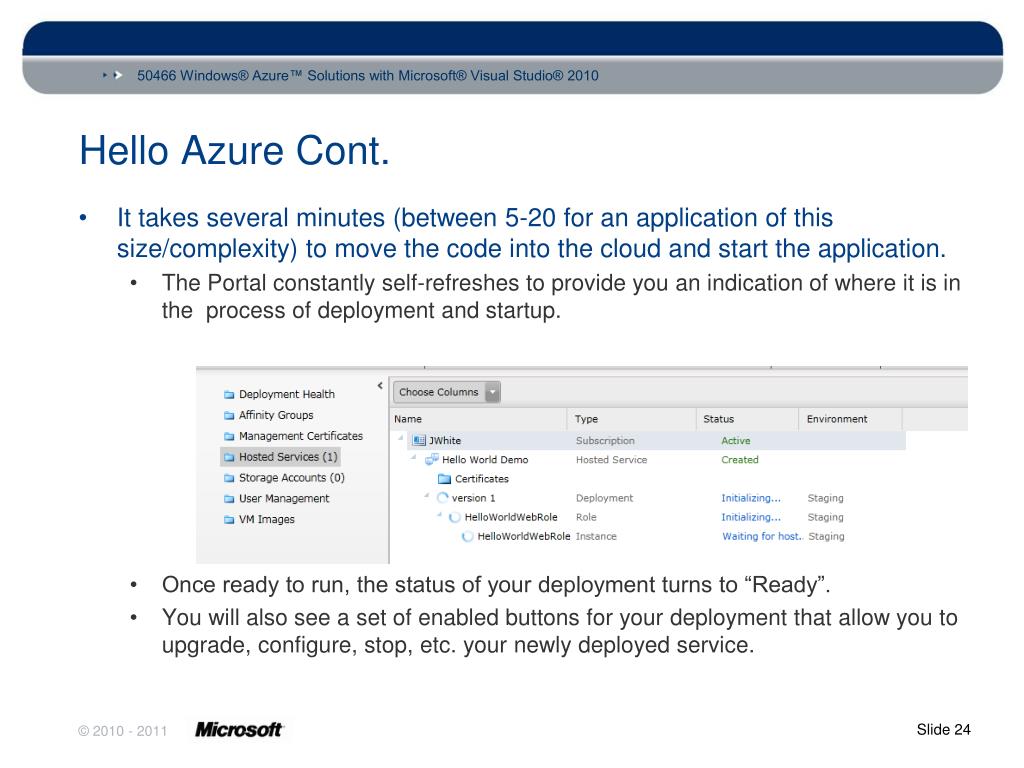Click the HelloWorldWebRole role spinner icon
The height and width of the screenshot is (768, 1024).
coord(455,517)
